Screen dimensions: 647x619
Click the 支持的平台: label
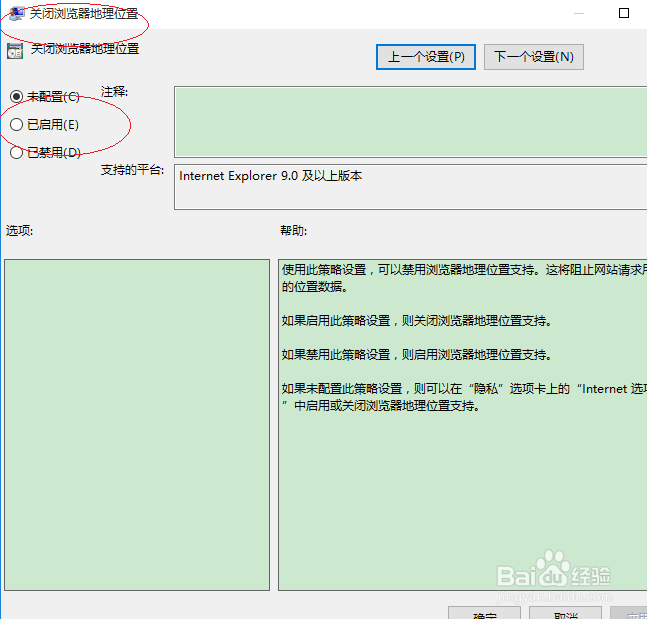coord(132,170)
